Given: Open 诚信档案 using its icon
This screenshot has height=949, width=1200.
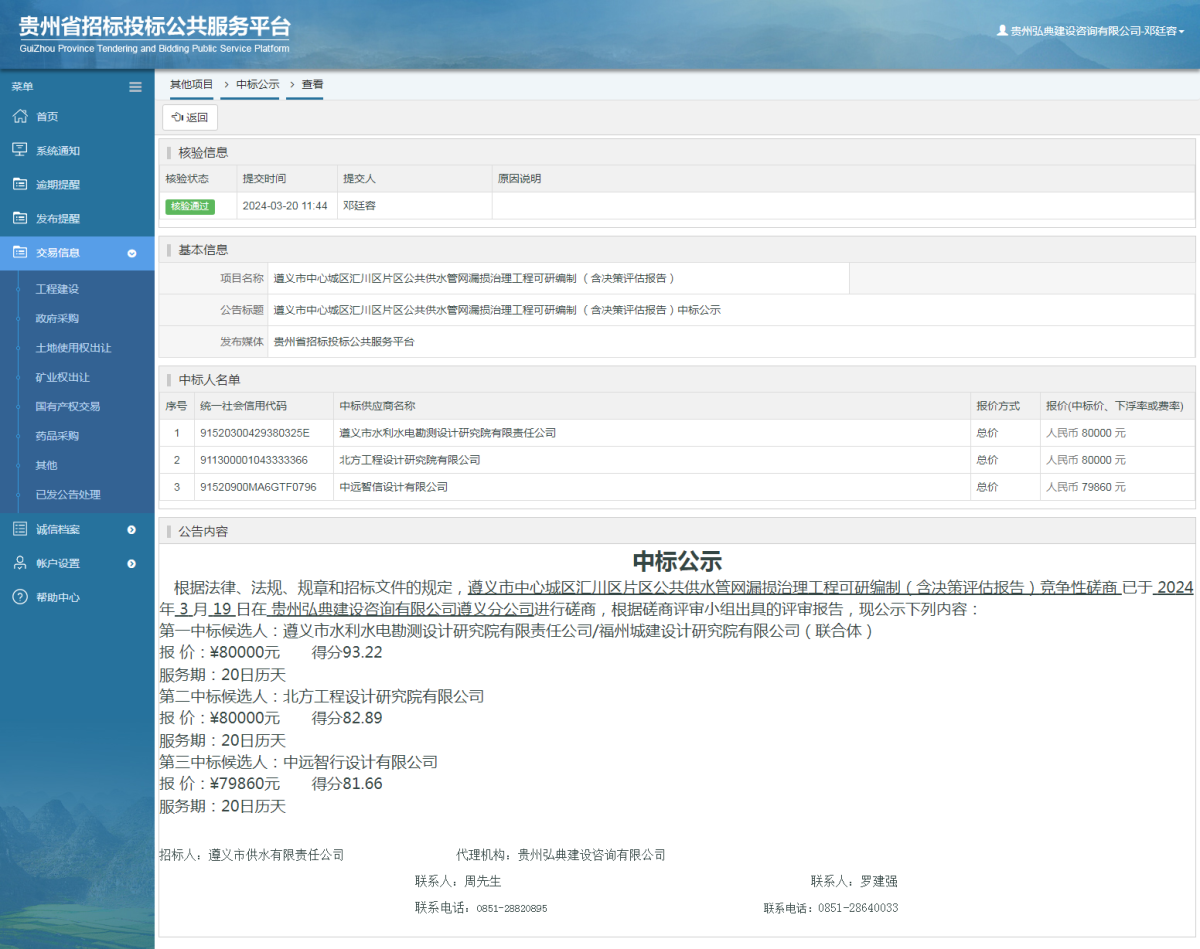Looking at the screenshot, I should [x=20, y=528].
